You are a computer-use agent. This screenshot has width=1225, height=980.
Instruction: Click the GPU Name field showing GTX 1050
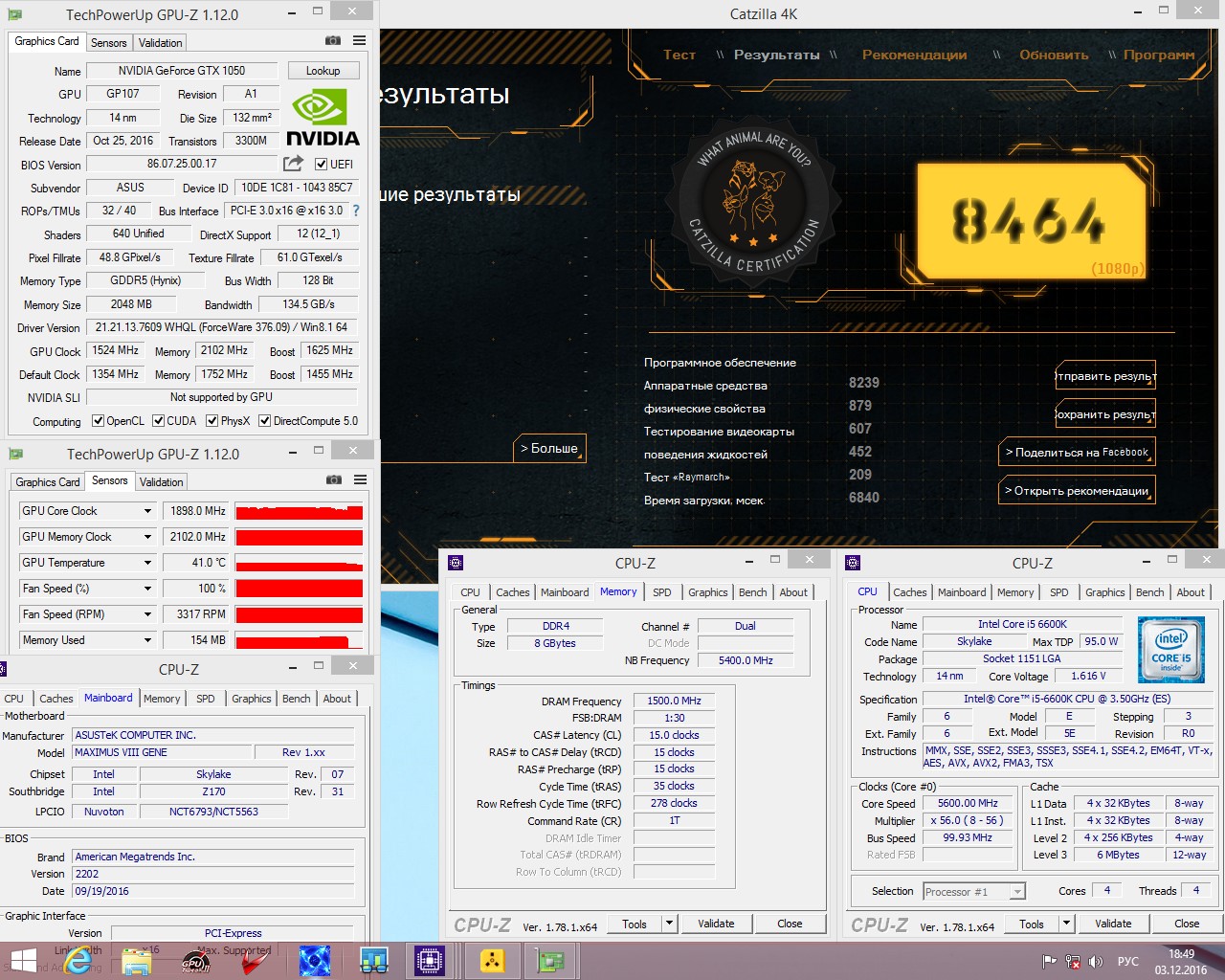[182, 71]
